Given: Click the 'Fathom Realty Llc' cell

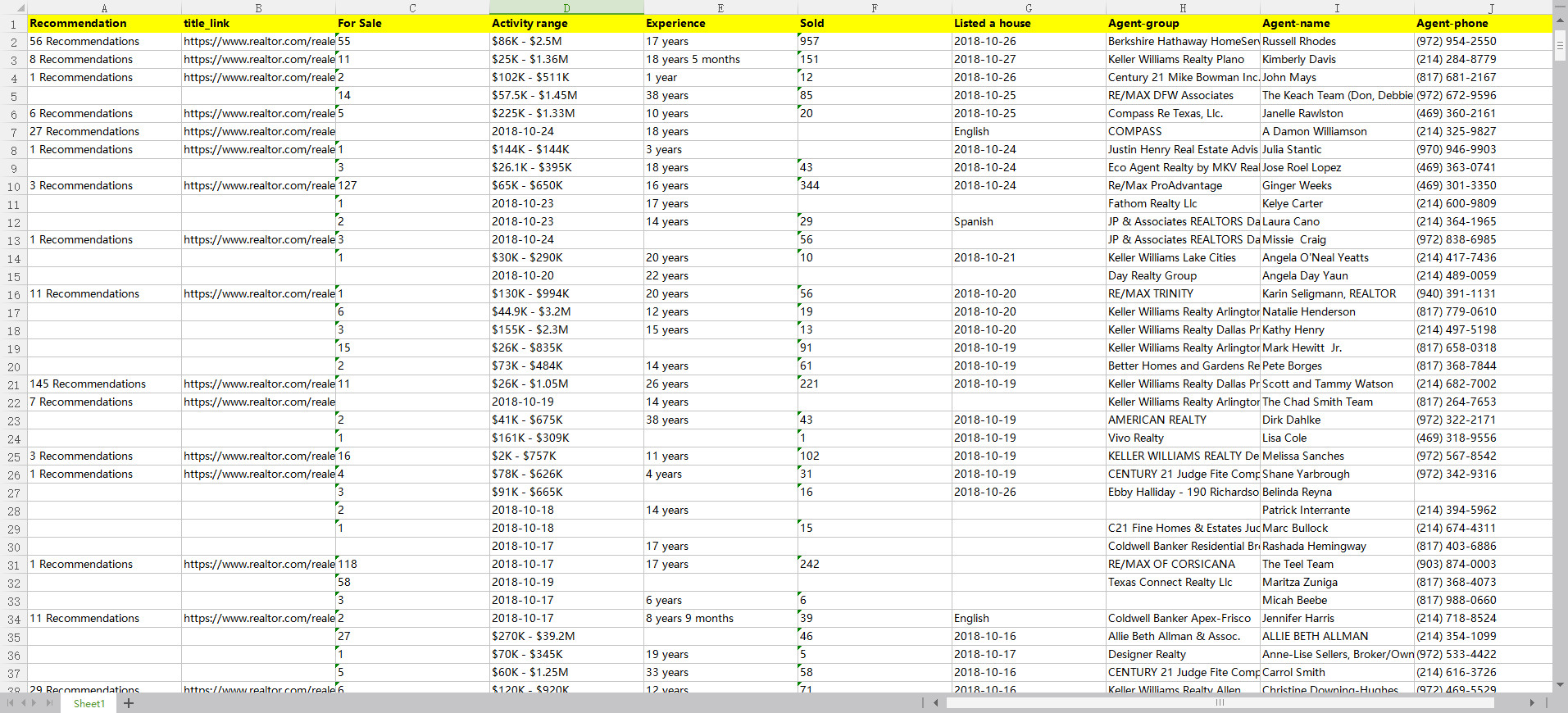Looking at the screenshot, I should [x=1183, y=204].
